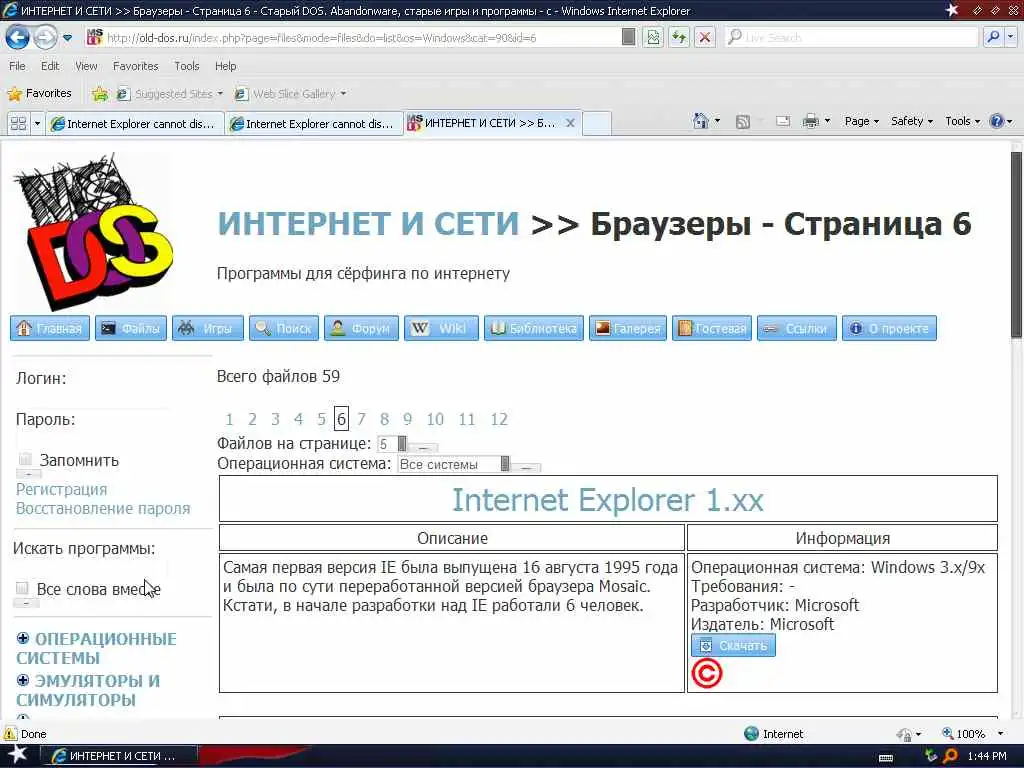Image resolution: width=1024 pixels, height=768 pixels.
Task: Click the Help question mark icon
Action: tap(997, 121)
